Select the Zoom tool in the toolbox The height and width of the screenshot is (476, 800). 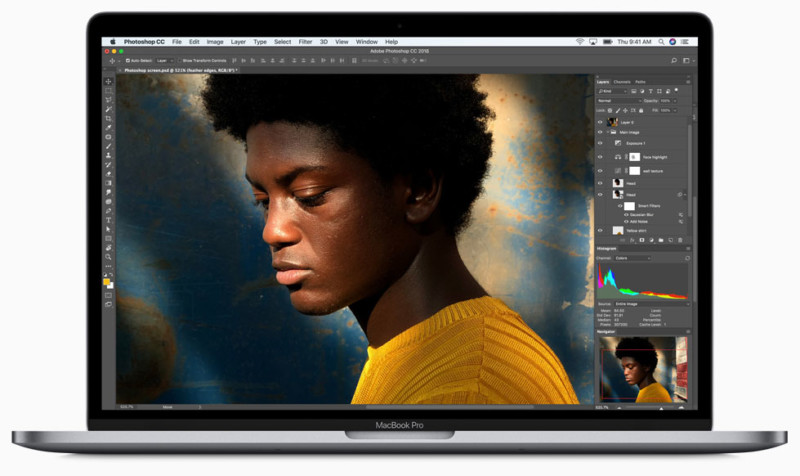coord(108,257)
